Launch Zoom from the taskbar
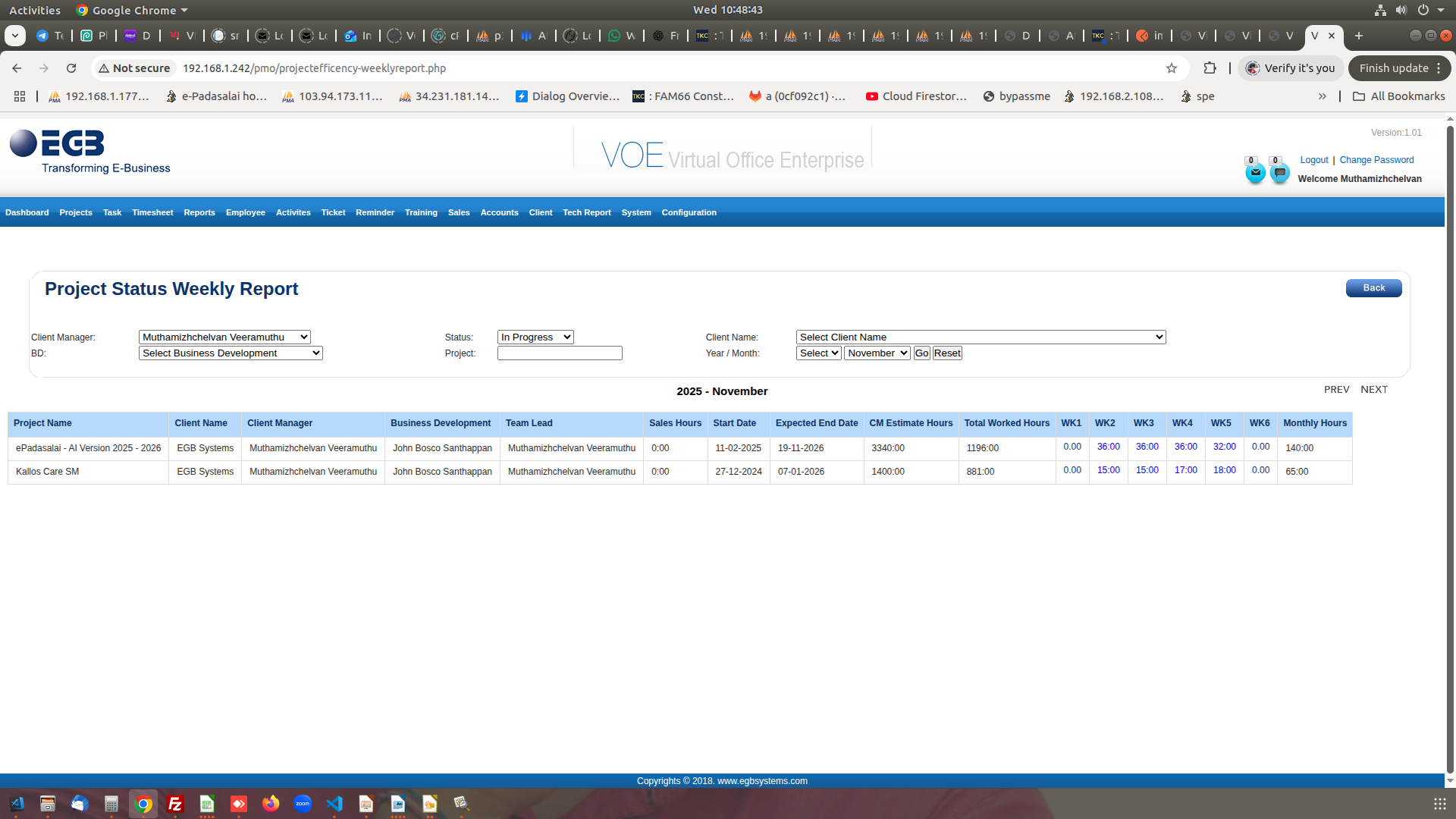Image resolution: width=1456 pixels, height=819 pixels. [303, 804]
